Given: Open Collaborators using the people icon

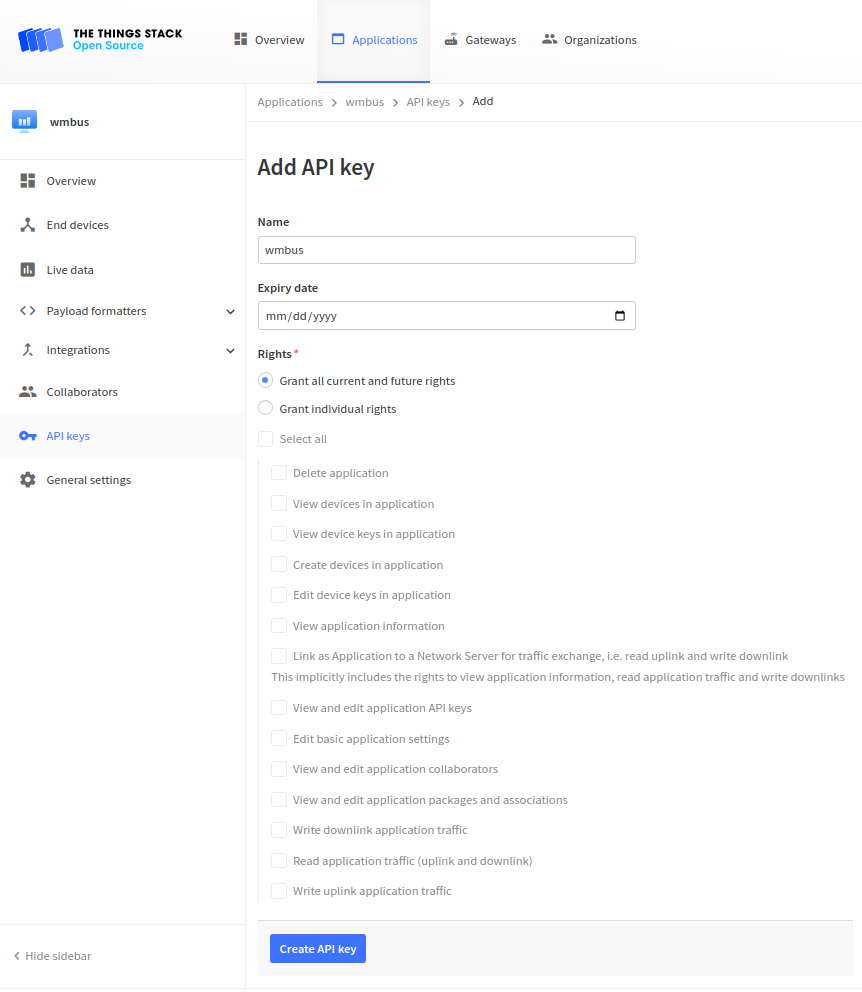Looking at the screenshot, I should (x=29, y=391).
